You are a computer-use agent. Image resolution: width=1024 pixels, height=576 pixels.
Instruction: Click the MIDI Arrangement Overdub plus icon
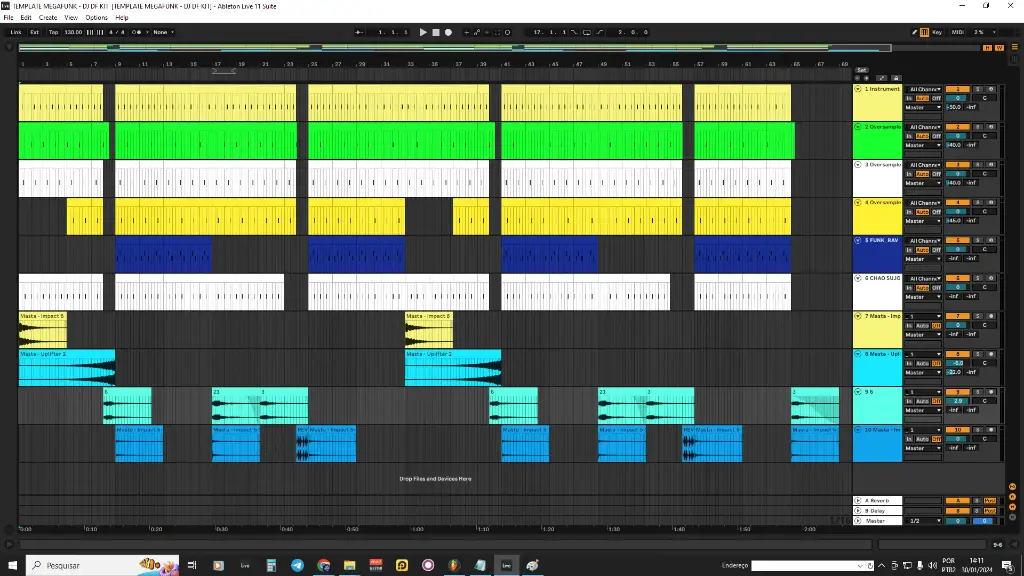[x=466, y=32]
